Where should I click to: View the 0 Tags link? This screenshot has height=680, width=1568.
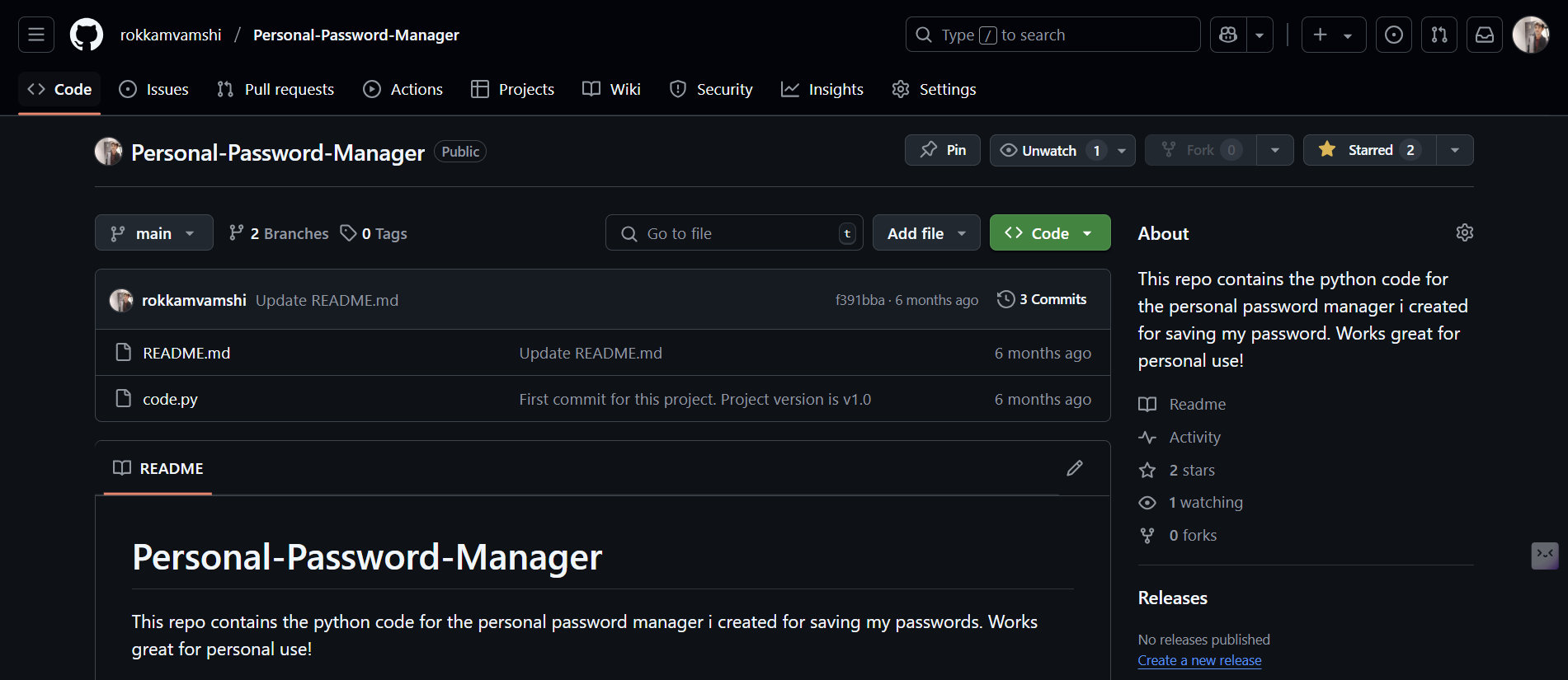(x=374, y=233)
